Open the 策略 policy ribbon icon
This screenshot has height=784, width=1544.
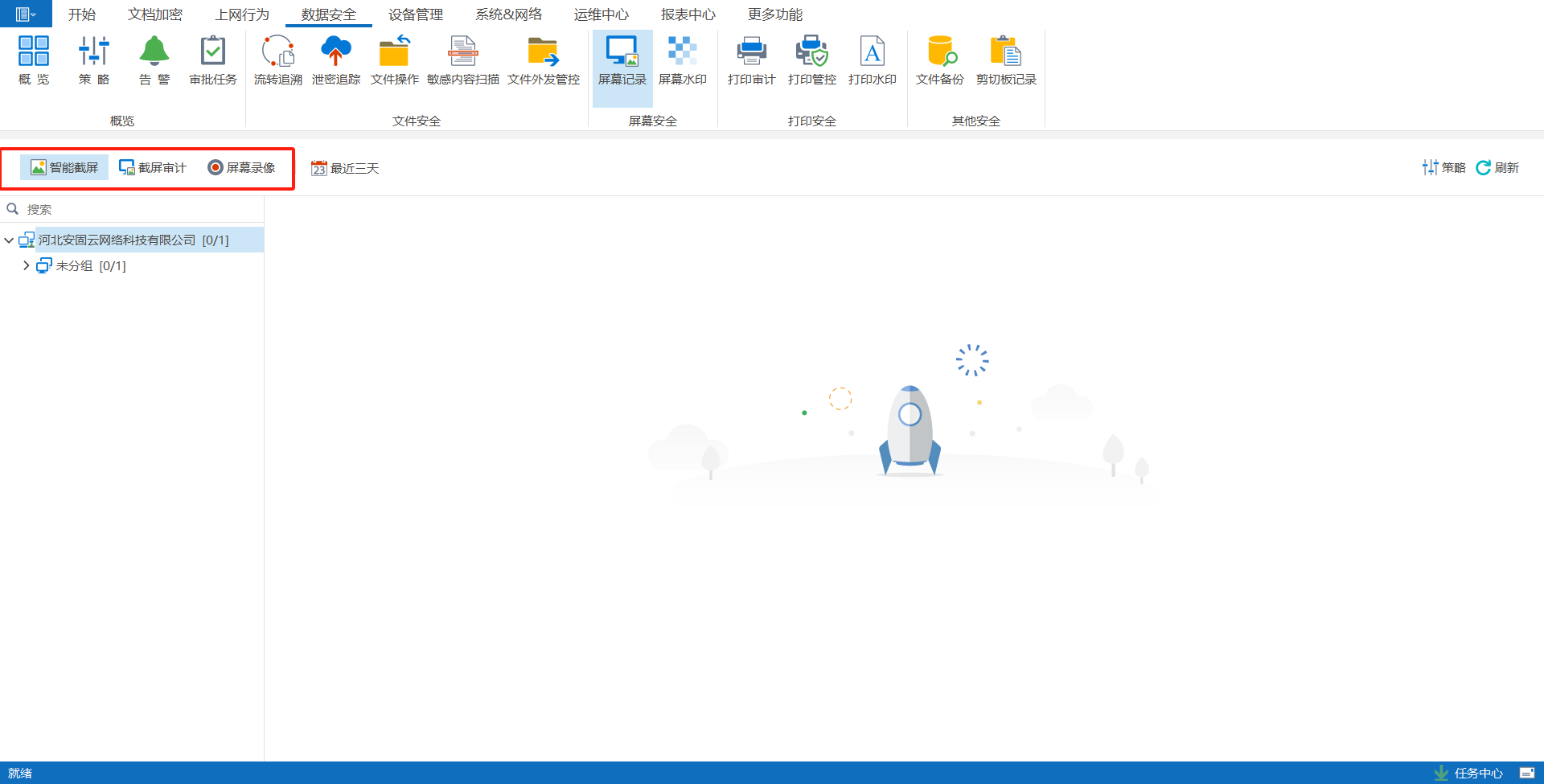[94, 61]
